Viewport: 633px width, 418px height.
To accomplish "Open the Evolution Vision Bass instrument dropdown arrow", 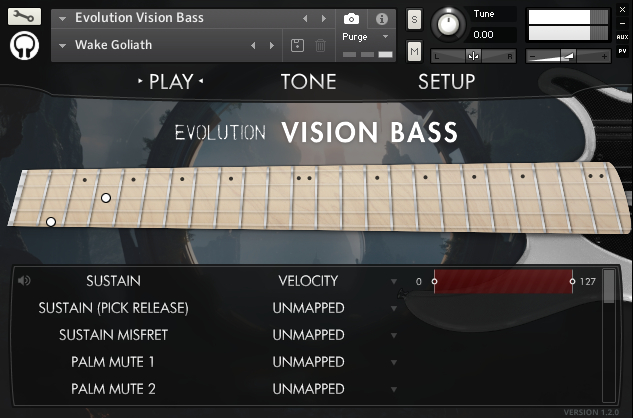I will [62, 19].
